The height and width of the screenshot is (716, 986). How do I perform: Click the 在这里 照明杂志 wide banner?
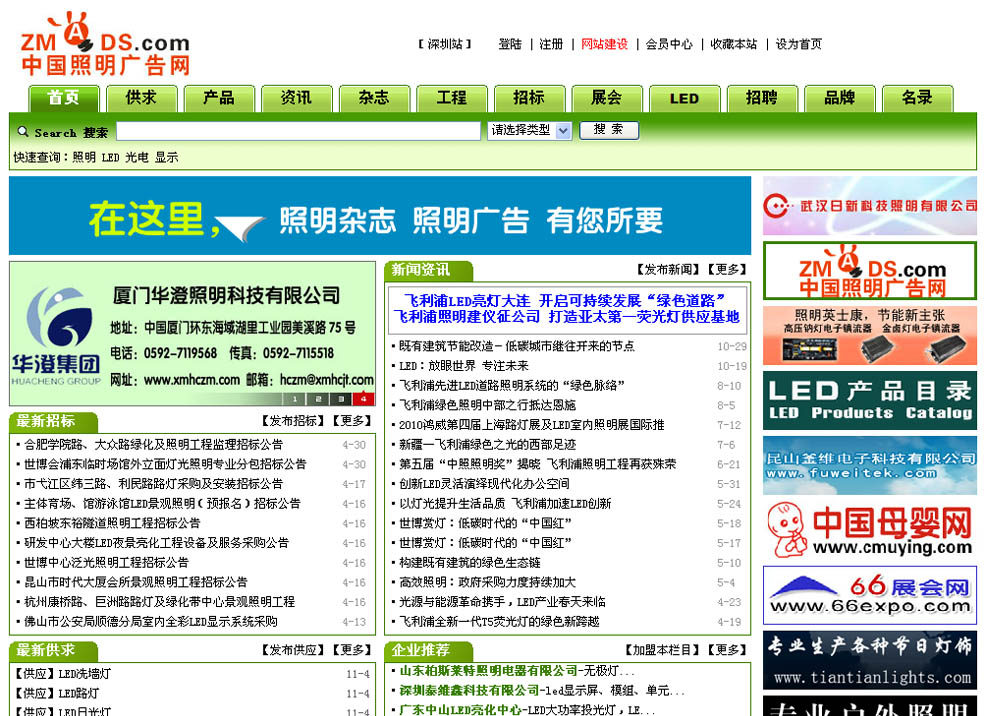[x=380, y=216]
